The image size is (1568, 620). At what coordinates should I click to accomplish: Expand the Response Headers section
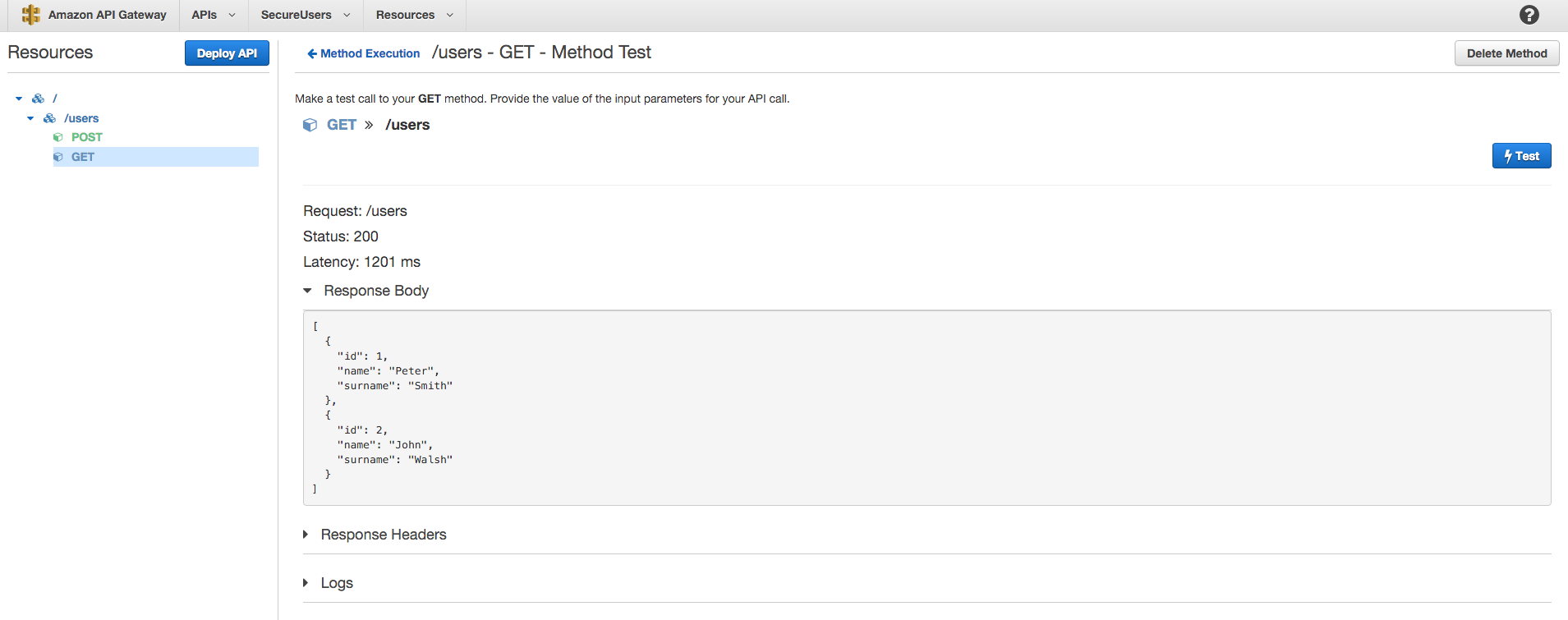(x=306, y=535)
